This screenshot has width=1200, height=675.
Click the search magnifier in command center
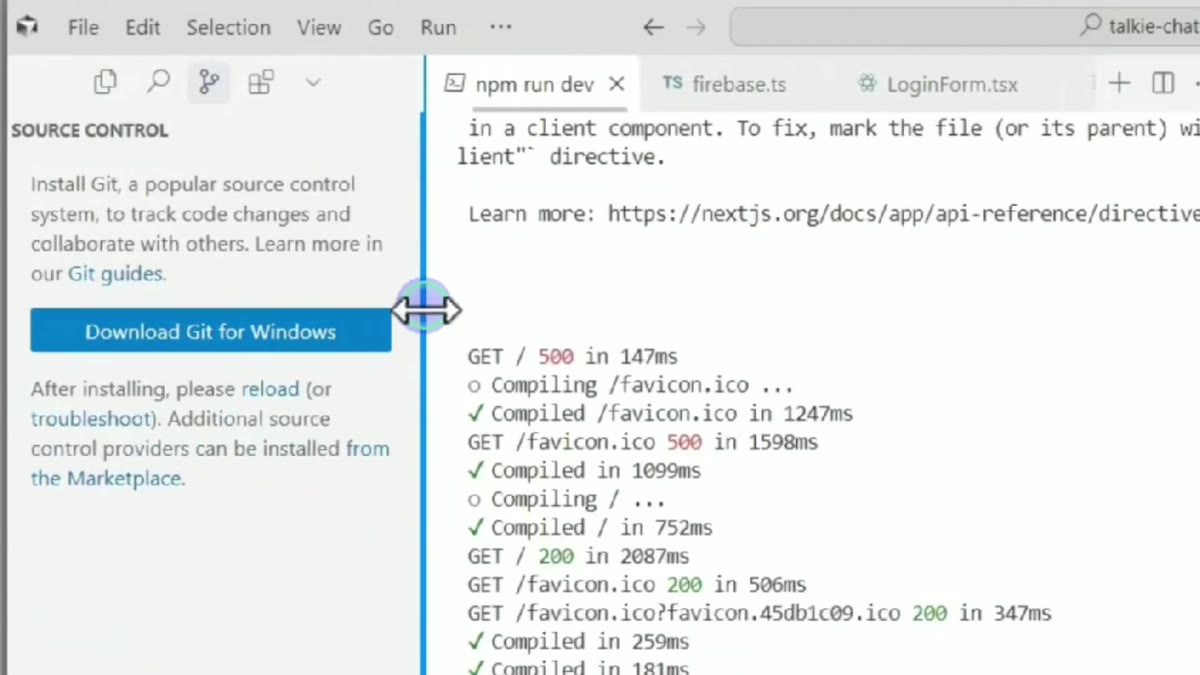[1091, 26]
